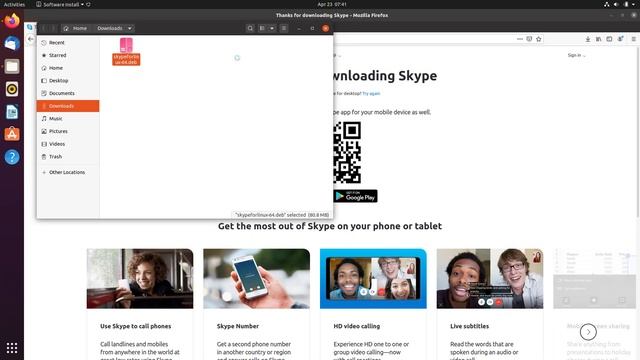Select the skypeforlinux-64.deb file

[x=126, y=51]
